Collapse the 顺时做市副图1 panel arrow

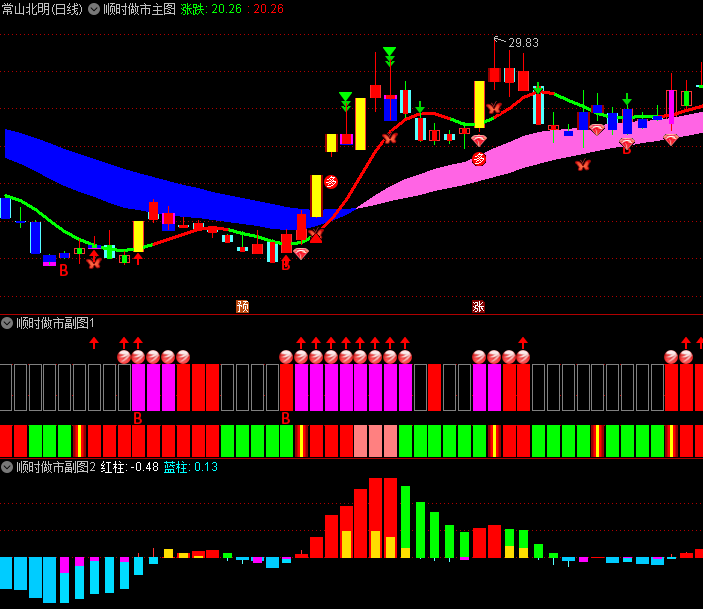pos(7,323)
